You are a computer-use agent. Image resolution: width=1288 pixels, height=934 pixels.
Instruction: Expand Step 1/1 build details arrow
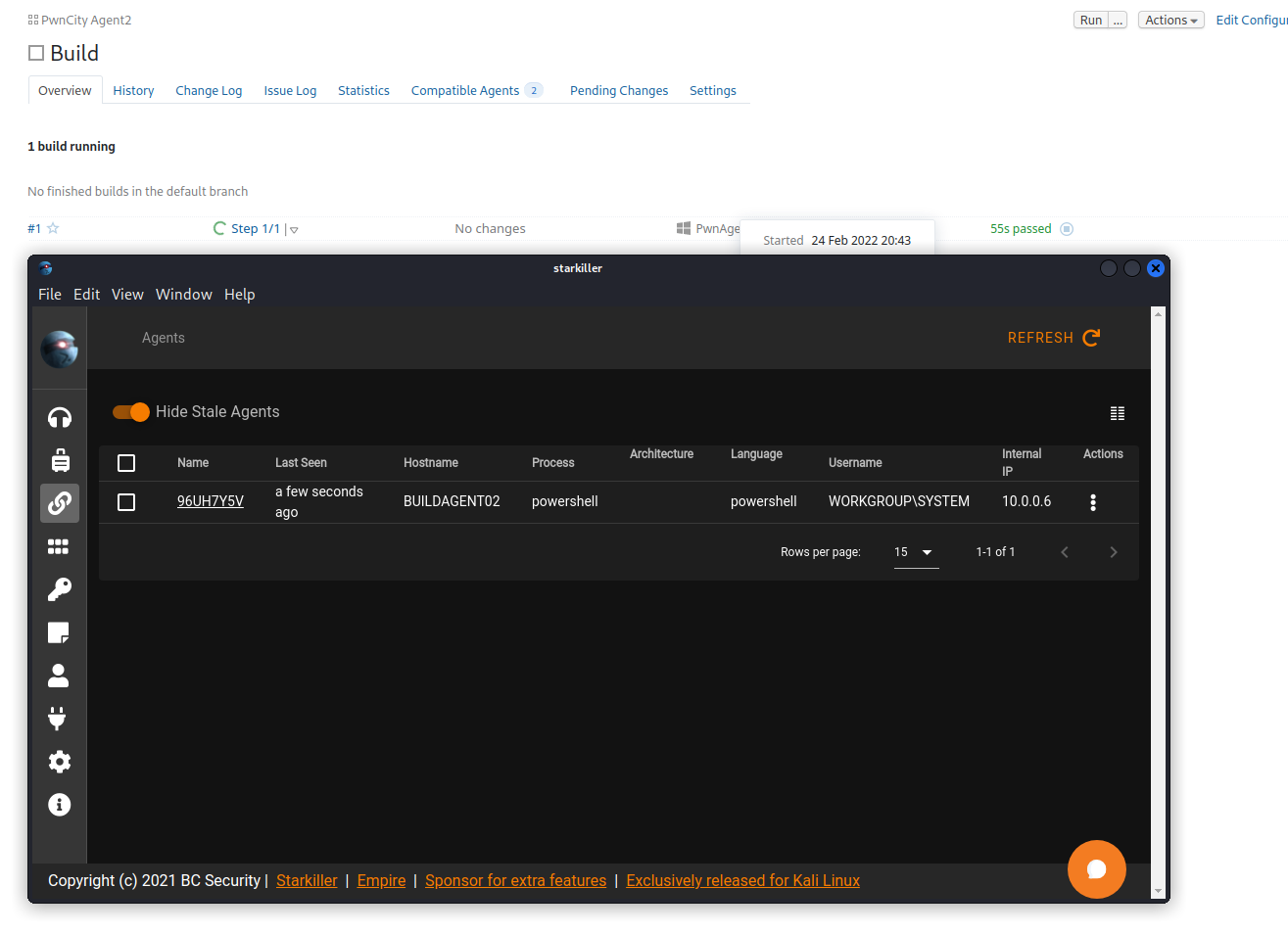[x=294, y=230]
